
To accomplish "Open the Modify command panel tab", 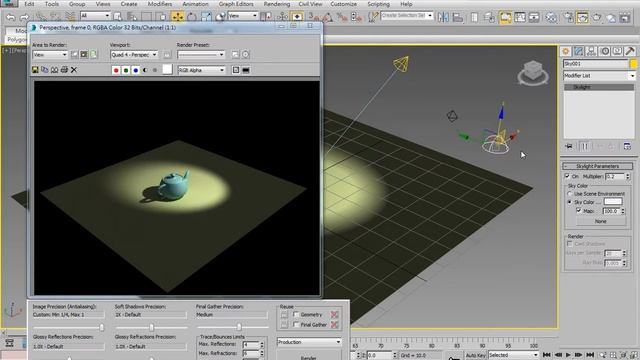I will [x=578, y=51].
